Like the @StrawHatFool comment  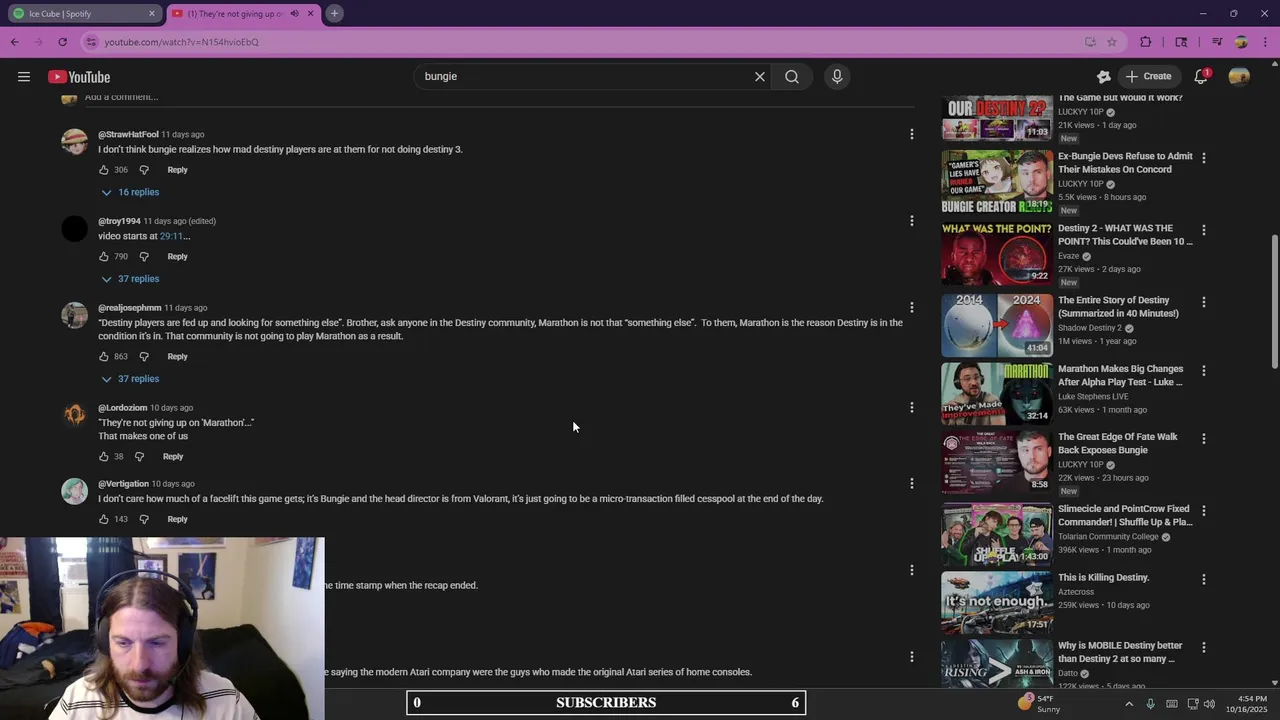point(104,170)
